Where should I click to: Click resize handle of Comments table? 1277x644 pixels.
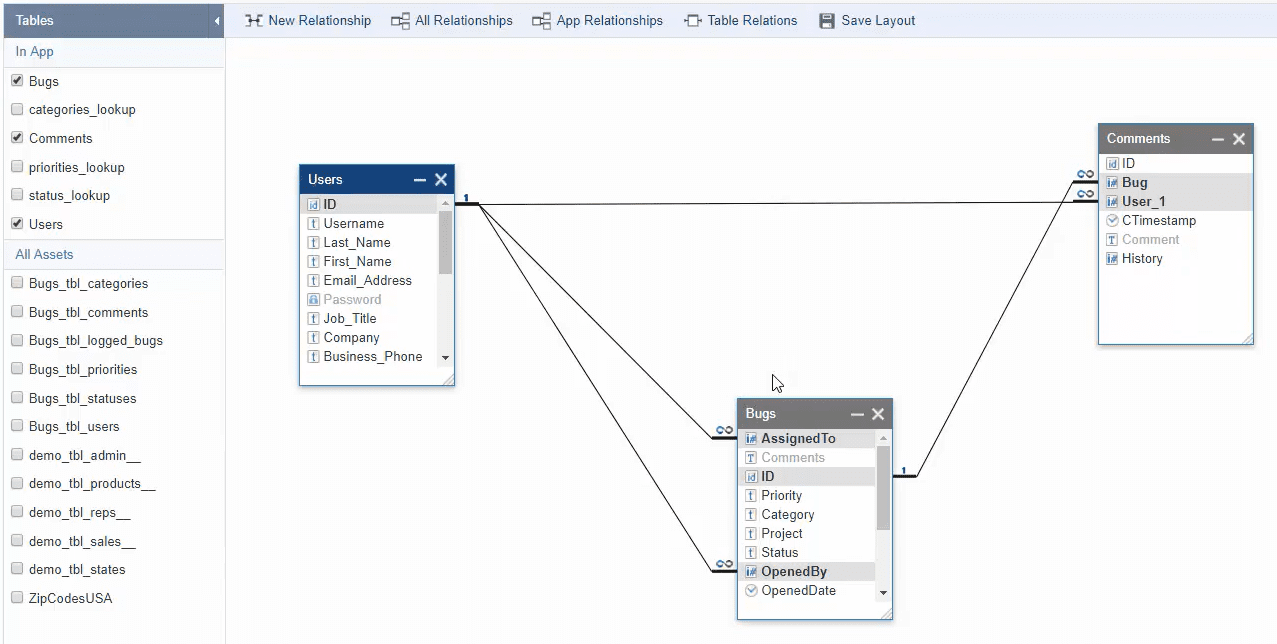click(x=1247, y=339)
